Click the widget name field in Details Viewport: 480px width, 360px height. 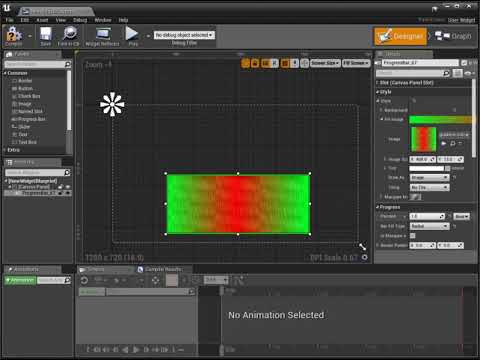tap(420, 63)
